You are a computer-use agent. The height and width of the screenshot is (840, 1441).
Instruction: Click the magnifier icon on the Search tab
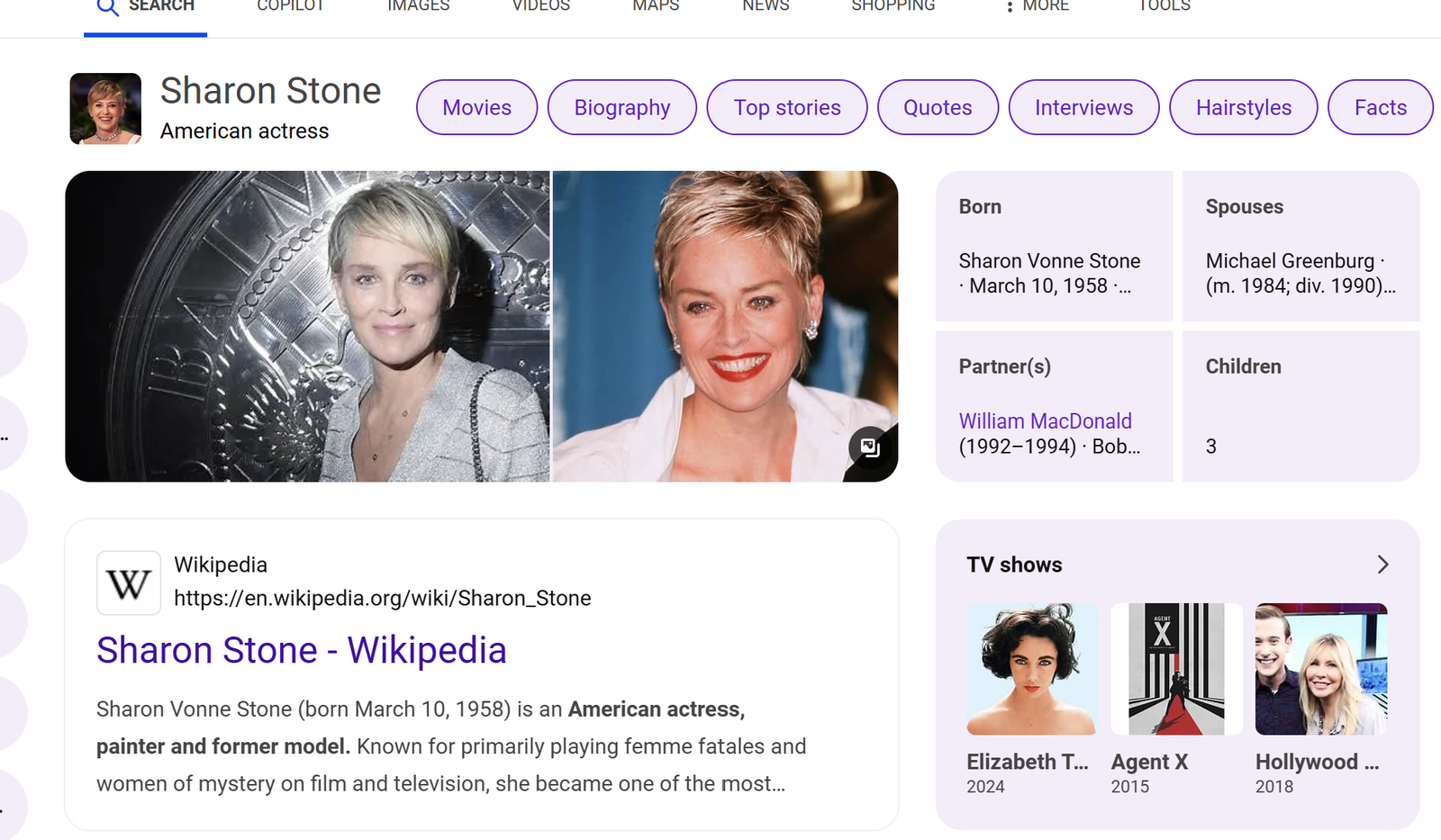[x=107, y=7]
